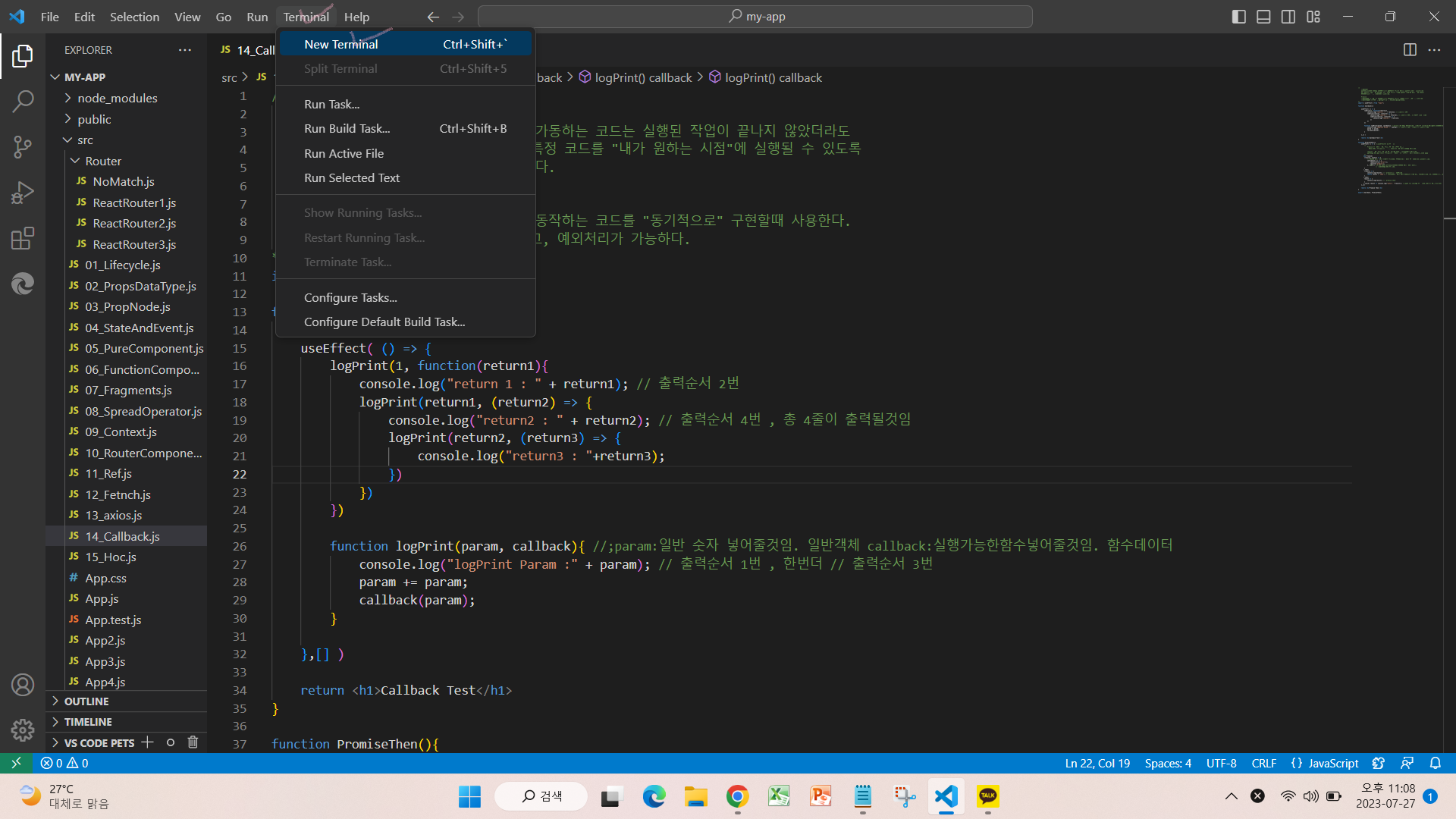Toggle the primary side bar visibility
Image resolution: width=1456 pixels, height=819 pixels.
tap(1239, 17)
